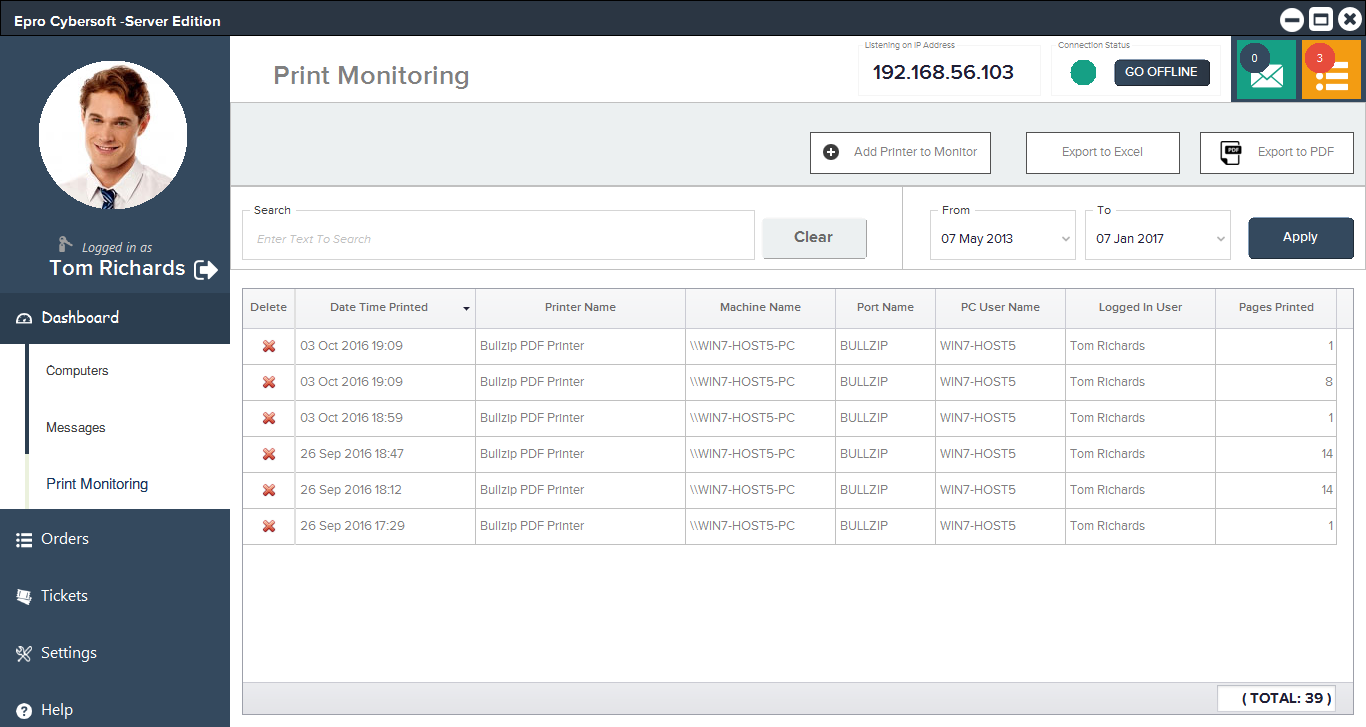
Task: Click the Orders list icon
Action: point(25,540)
